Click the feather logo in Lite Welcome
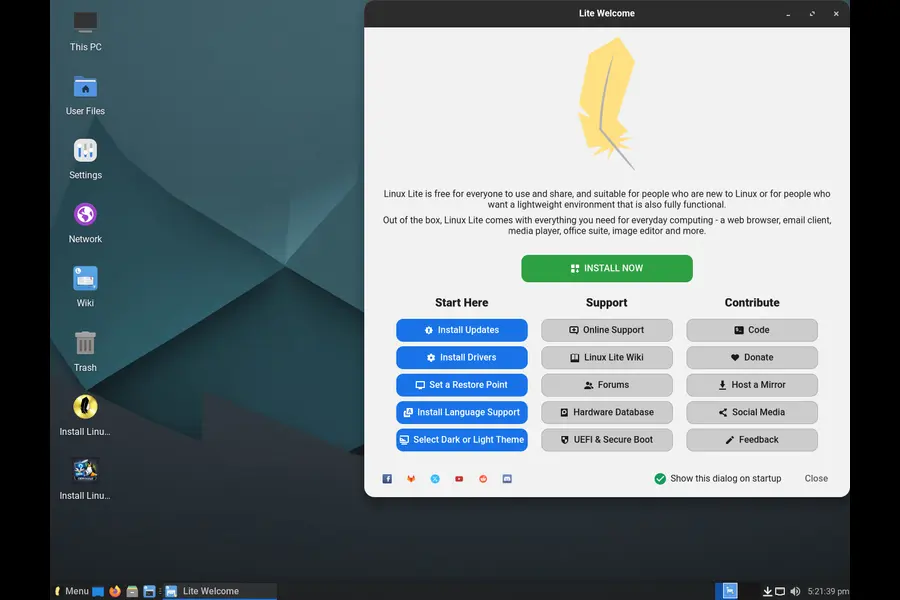Image resolution: width=900 pixels, height=600 pixels. tap(607, 103)
